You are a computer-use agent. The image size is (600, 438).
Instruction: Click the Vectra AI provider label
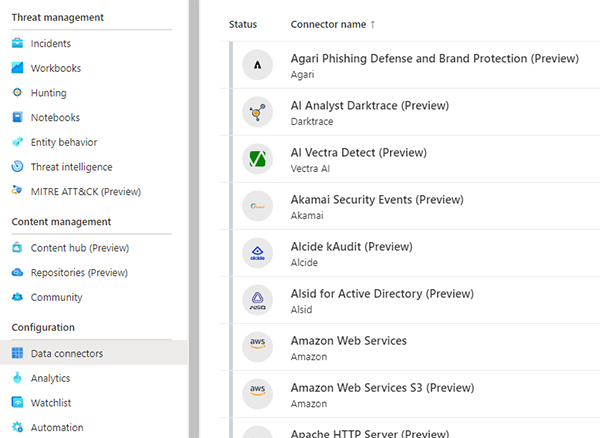(x=310, y=169)
